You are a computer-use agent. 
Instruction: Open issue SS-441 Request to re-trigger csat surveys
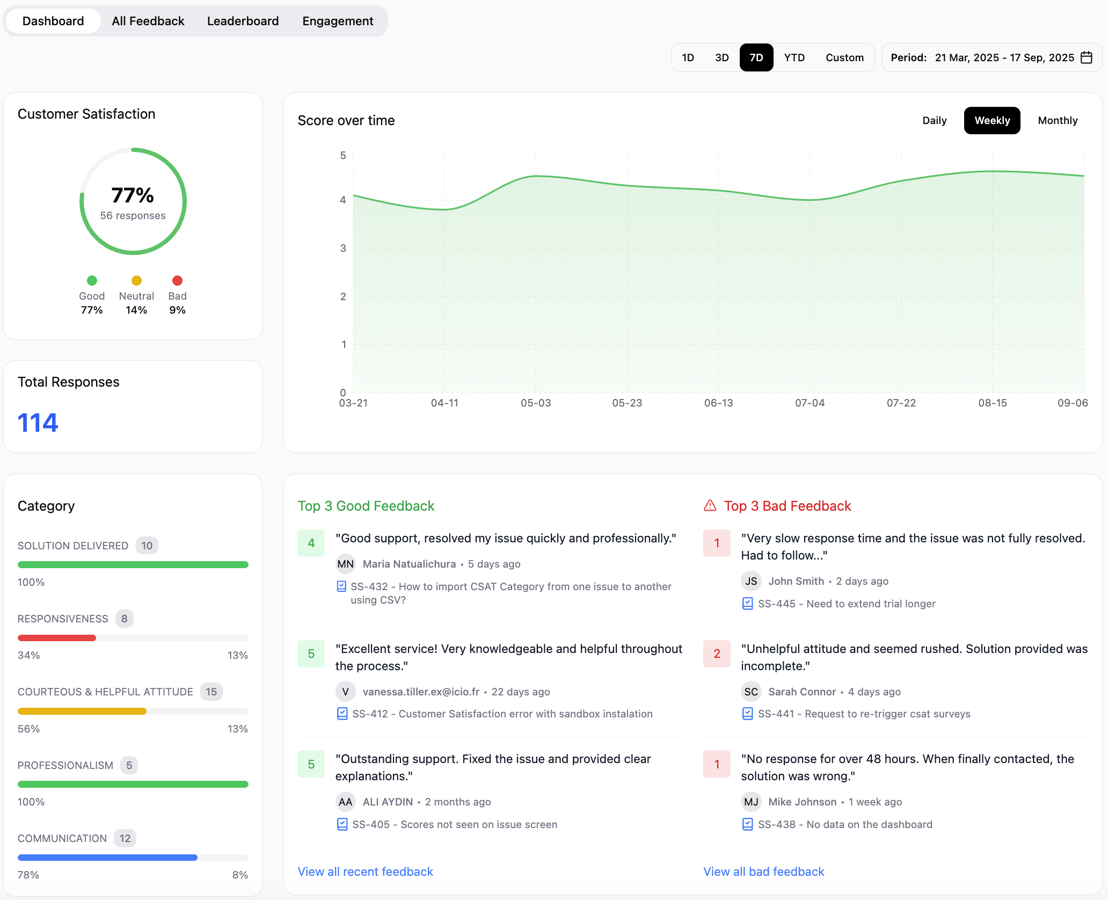coord(864,714)
